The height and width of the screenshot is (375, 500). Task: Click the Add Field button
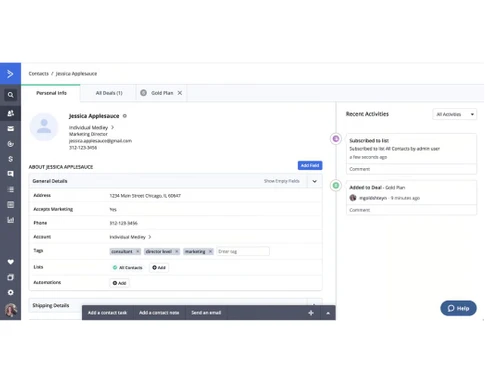[310, 166]
